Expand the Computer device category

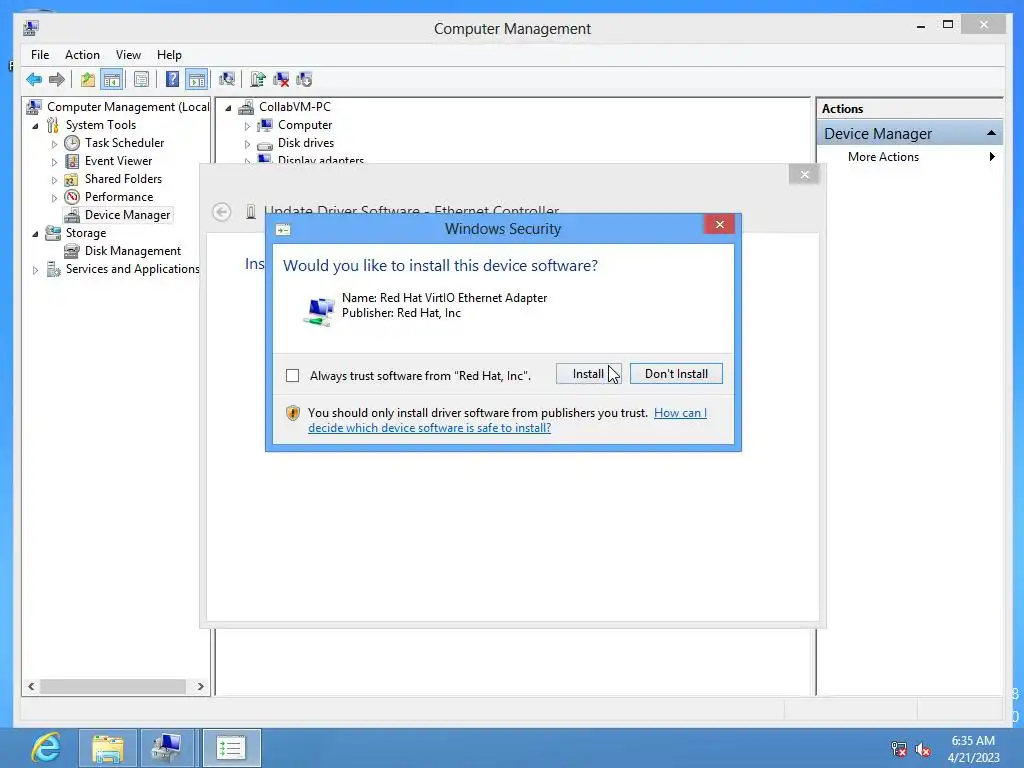pyautogui.click(x=247, y=126)
